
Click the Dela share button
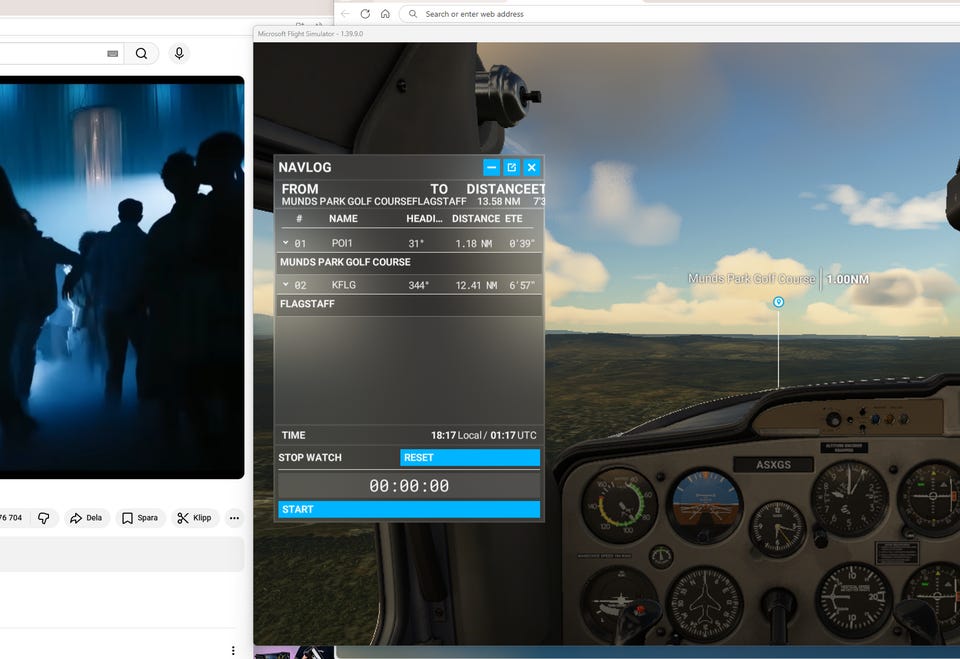[86, 518]
